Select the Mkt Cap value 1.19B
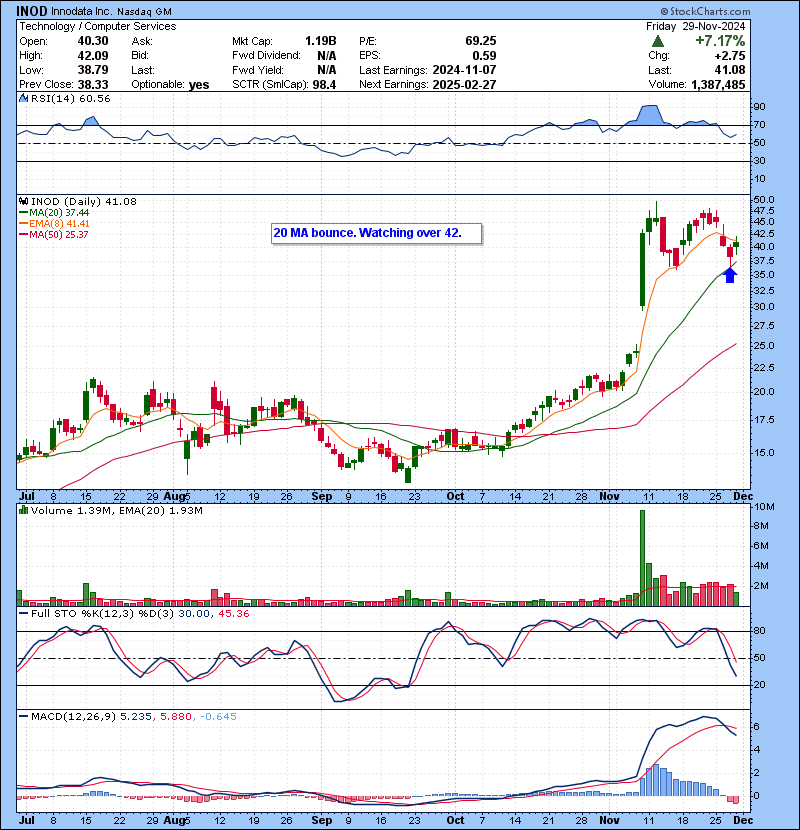This screenshot has height=830, width=800. coord(320,41)
